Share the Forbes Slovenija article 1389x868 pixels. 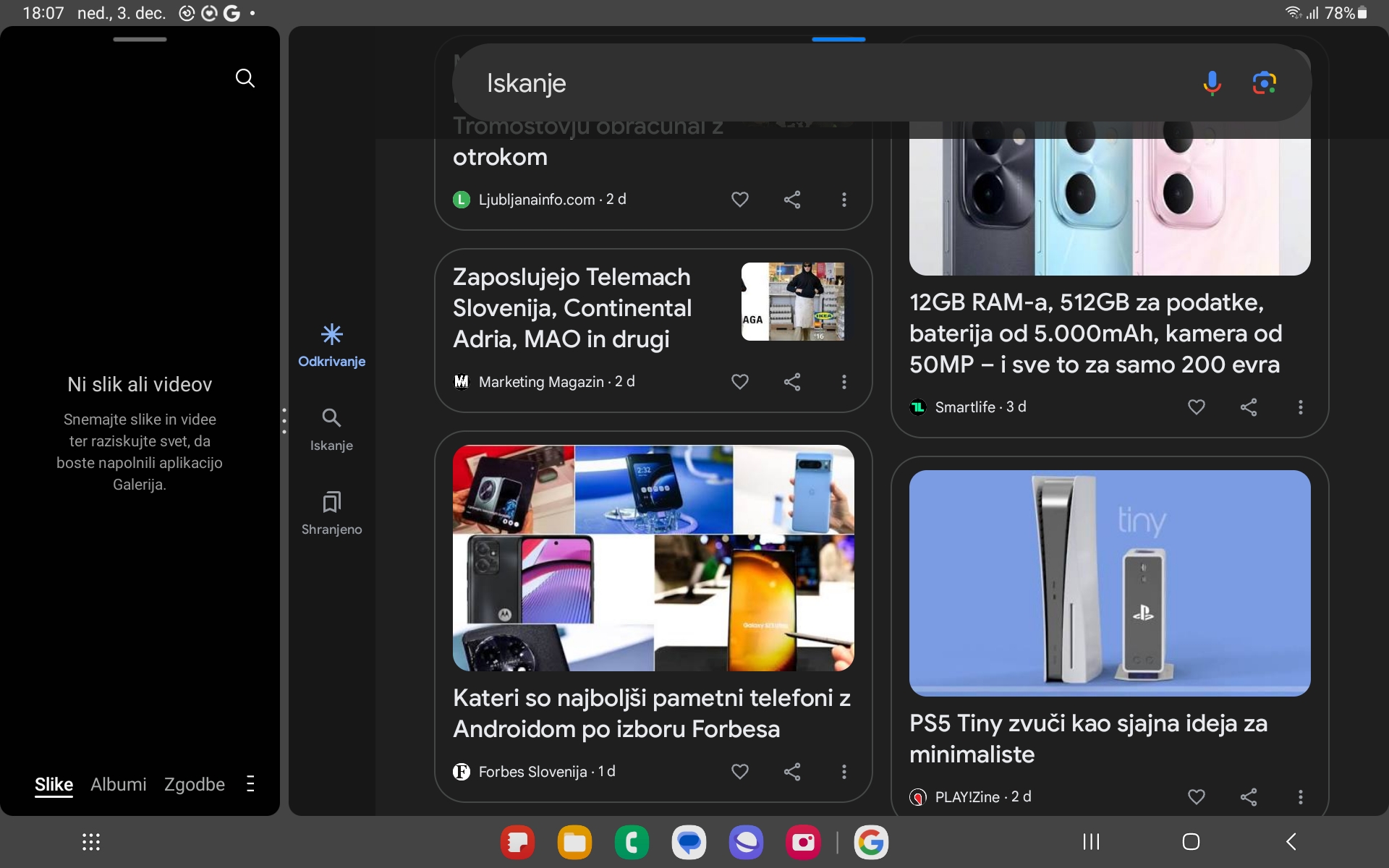[x=792, y=772]
